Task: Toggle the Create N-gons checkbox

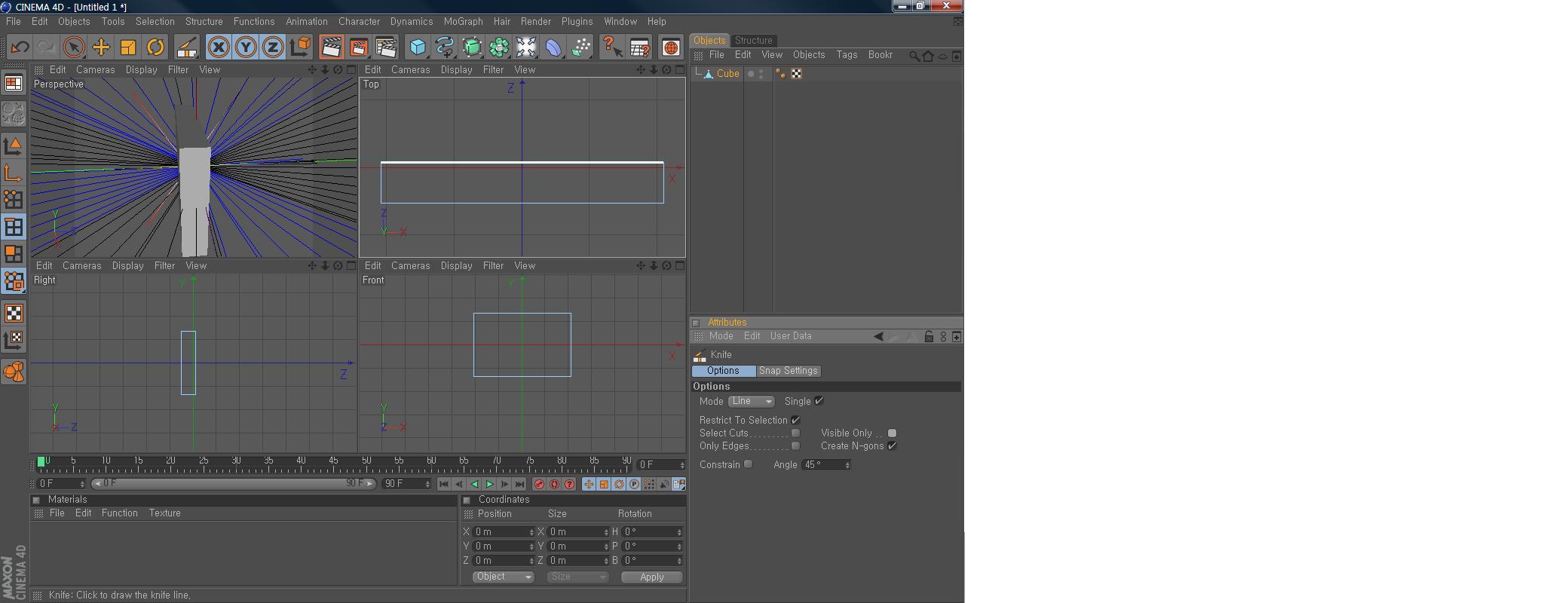Action: coord(892,445)
